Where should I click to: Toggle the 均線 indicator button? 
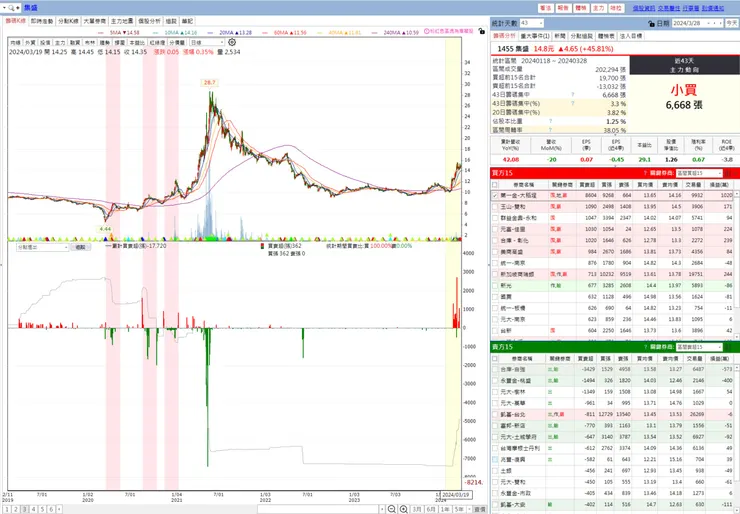click(16, 42)
